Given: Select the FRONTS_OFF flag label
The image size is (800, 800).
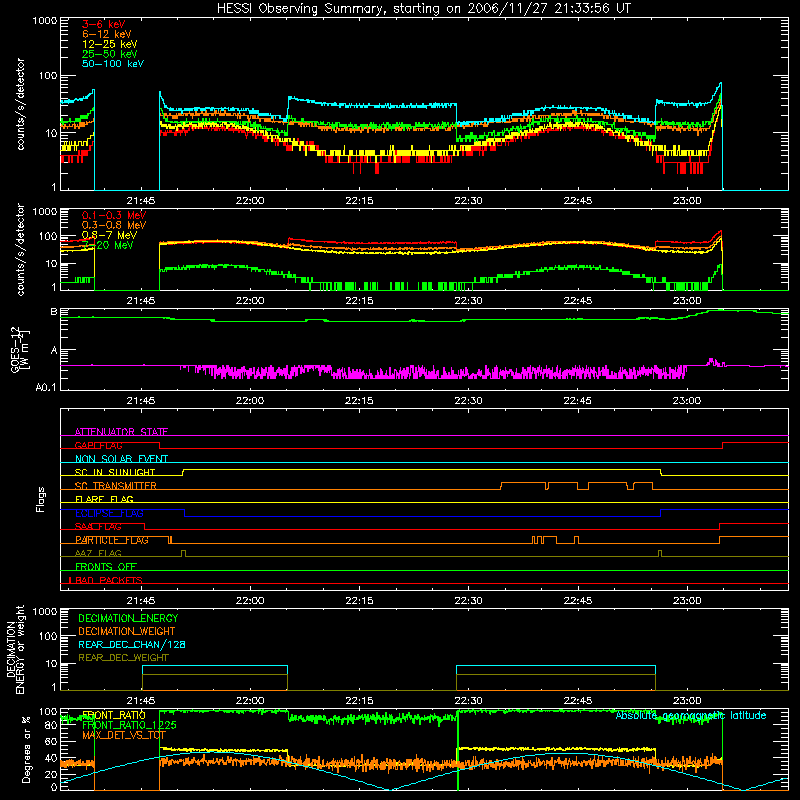Looking at the screenshot, I should tap(106, 567).
